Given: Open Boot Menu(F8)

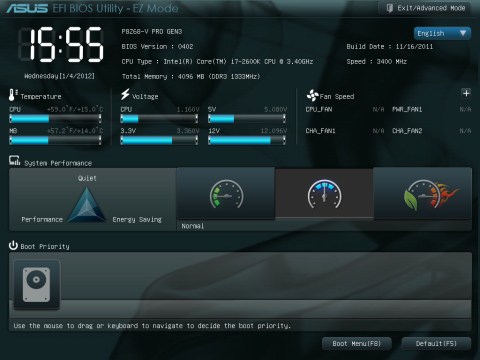Looking at the screenshot, I should click(357, 344).
